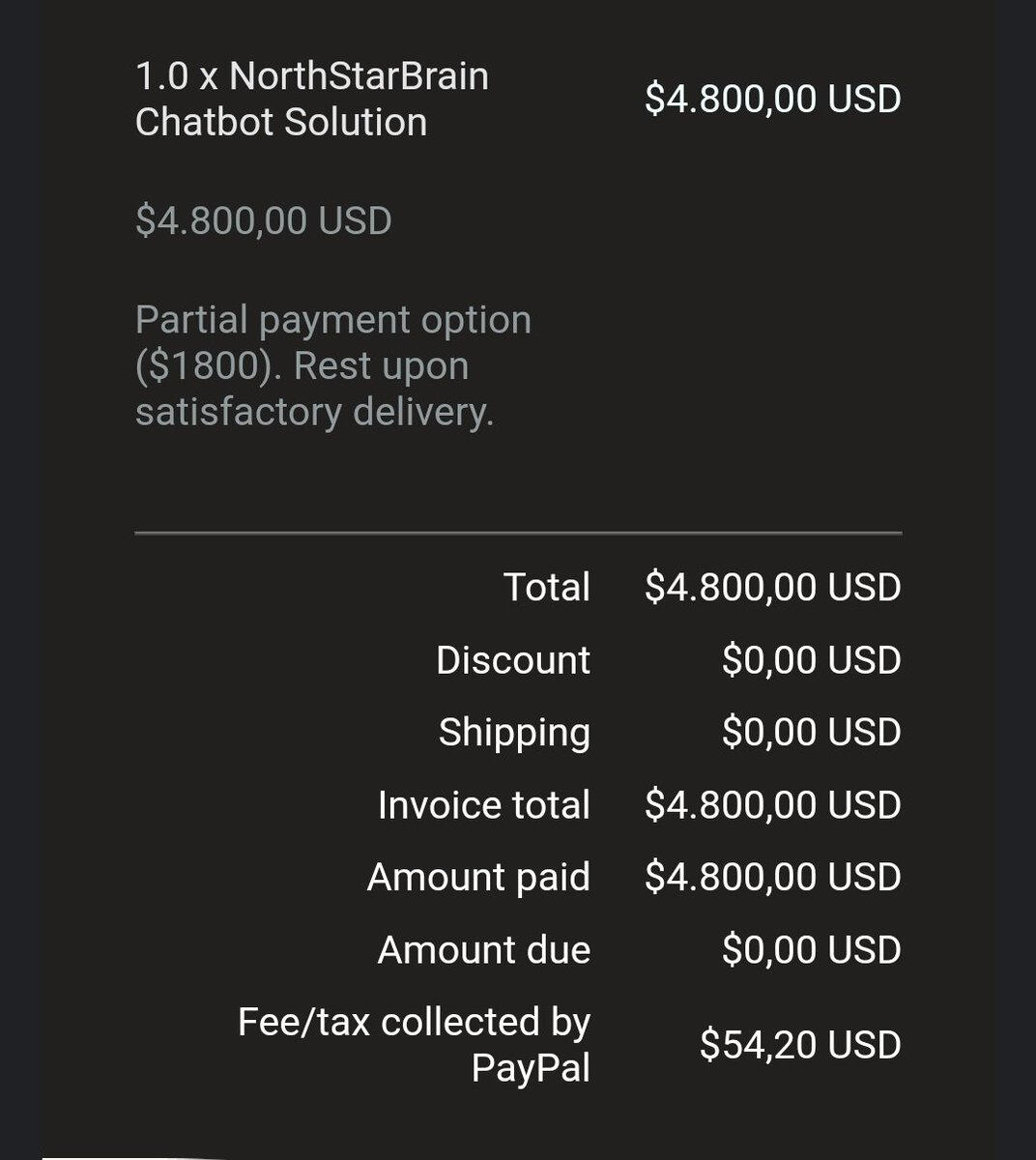The width and height of the screenshot is (1036, 1160).
Task: Select the Invoice total amount value
Action: 772,804
